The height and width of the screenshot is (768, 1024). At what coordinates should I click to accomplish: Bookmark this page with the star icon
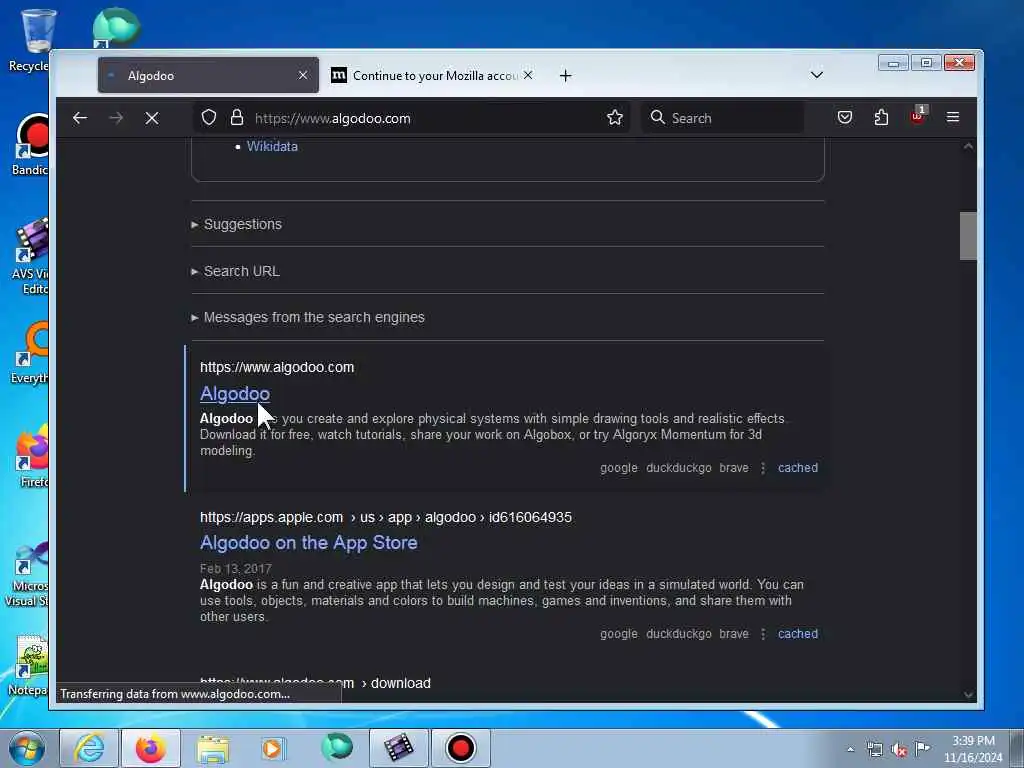point(615,118)
